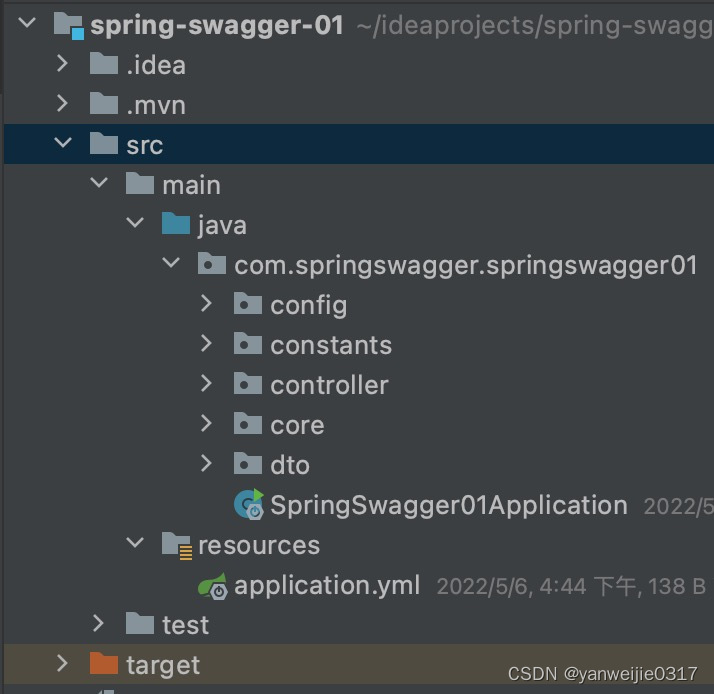
Task: Click the controller package icon
Action: 248,384
